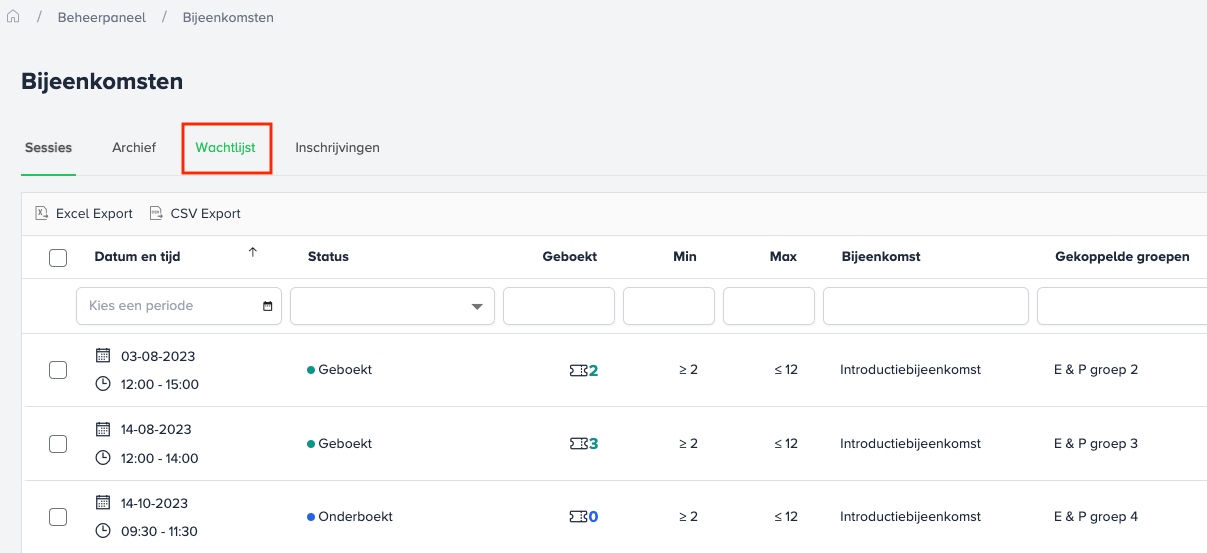Click the Bijeenkomst filter text field

925,306
